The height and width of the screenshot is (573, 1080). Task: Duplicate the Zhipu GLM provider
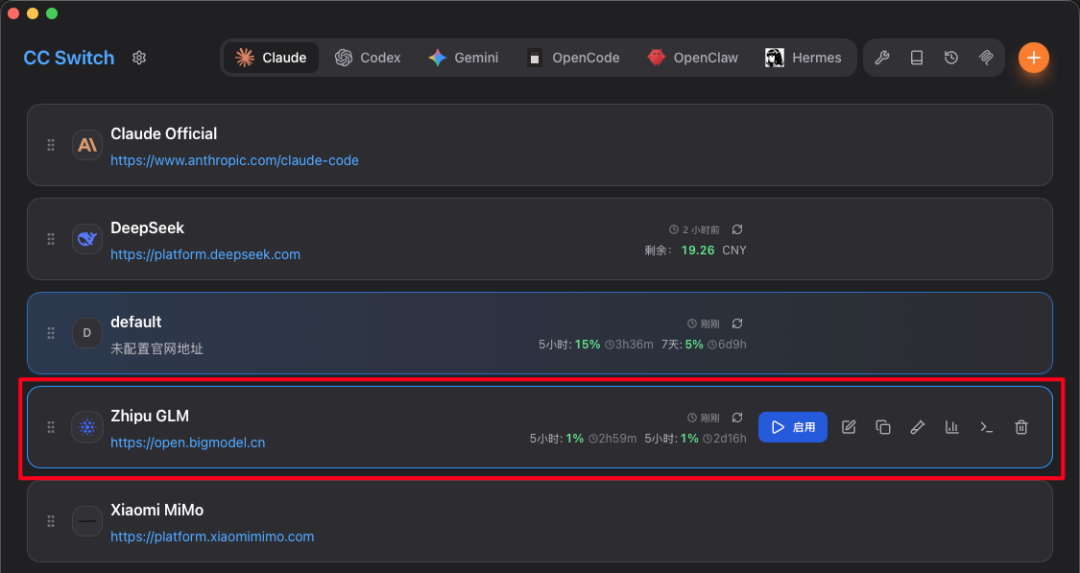point(883,427)
